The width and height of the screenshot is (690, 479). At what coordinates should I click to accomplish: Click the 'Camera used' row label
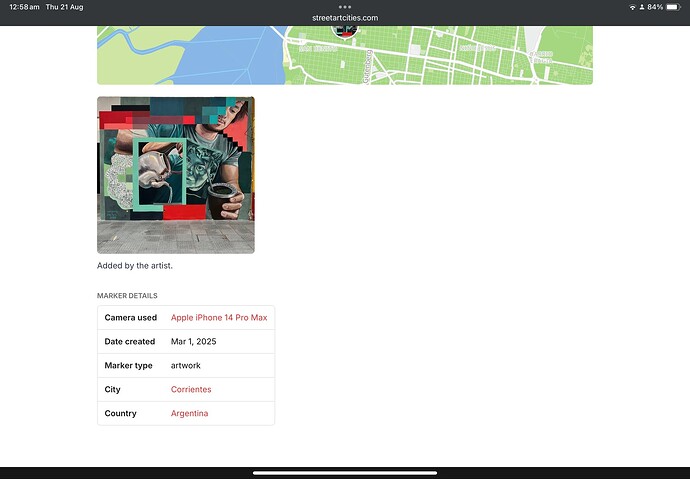pos(131,318)
